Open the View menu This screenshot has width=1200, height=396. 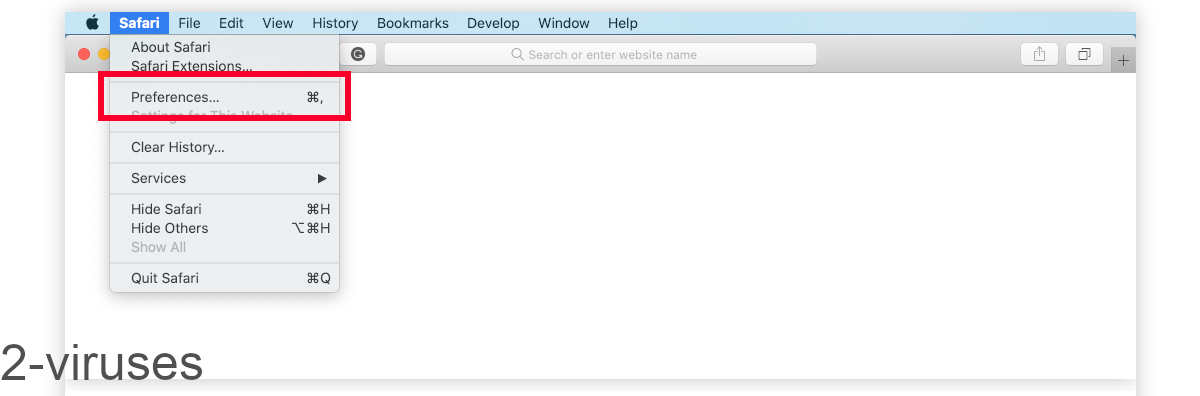(x=278, y=23)
